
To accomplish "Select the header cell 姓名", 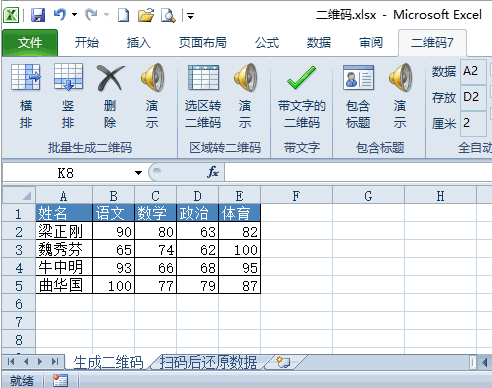I will point(64,213).
